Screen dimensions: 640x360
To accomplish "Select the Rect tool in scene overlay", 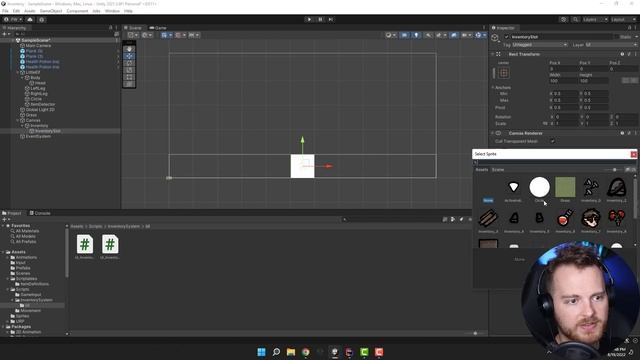I will (x=129, y=77).
